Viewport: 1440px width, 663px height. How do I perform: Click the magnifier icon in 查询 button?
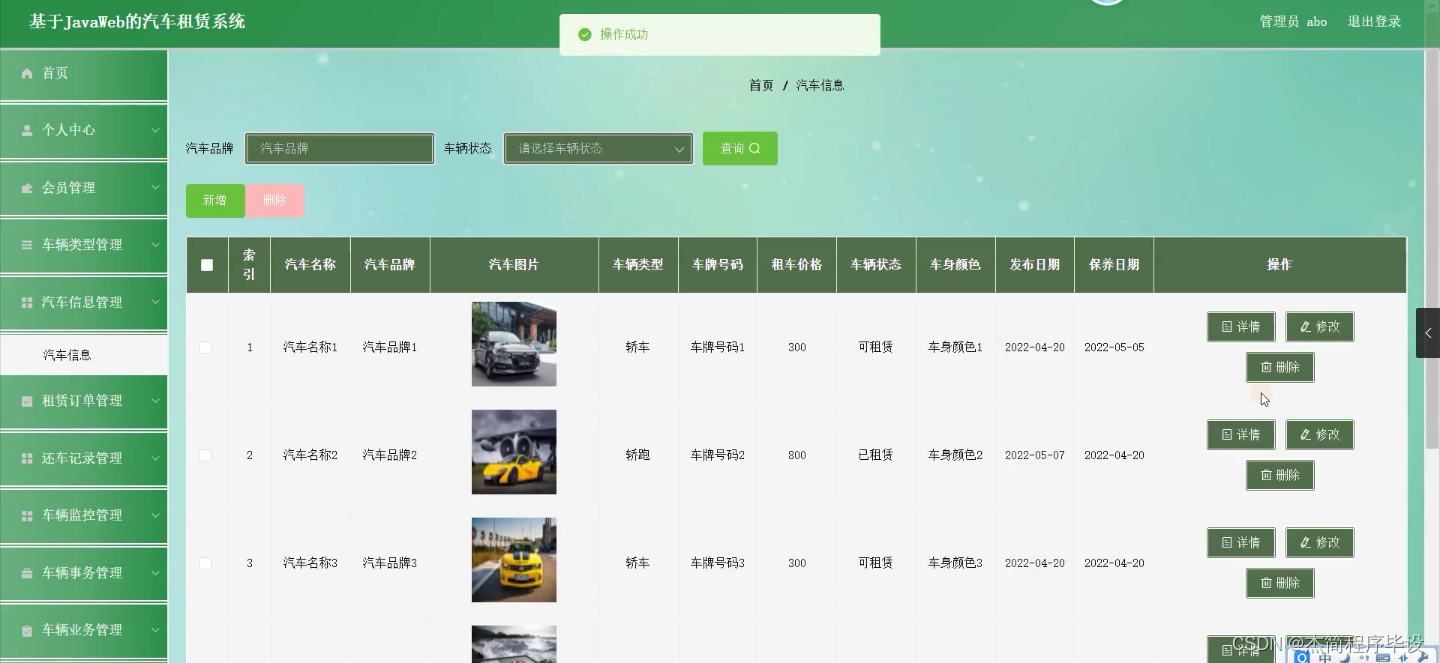click(x=755, y=148)
